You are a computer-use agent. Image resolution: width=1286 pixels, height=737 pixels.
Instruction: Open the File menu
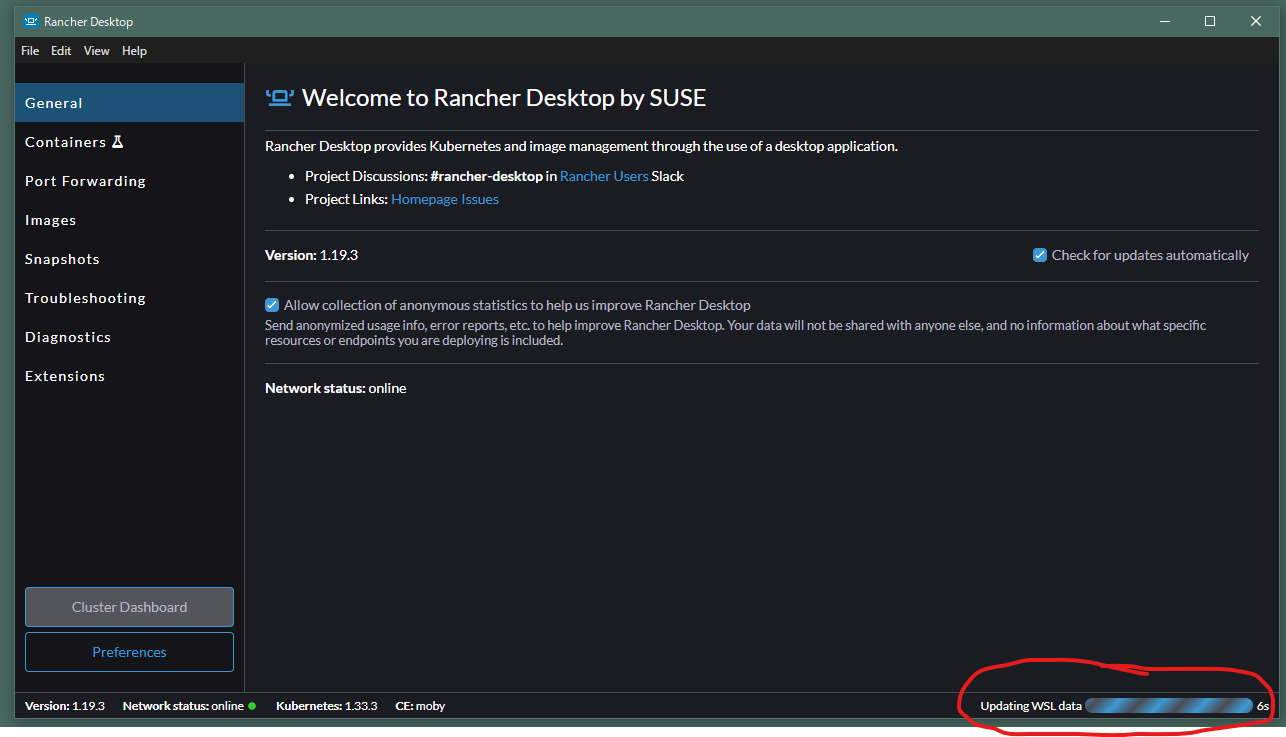click(x=30, y=51)
